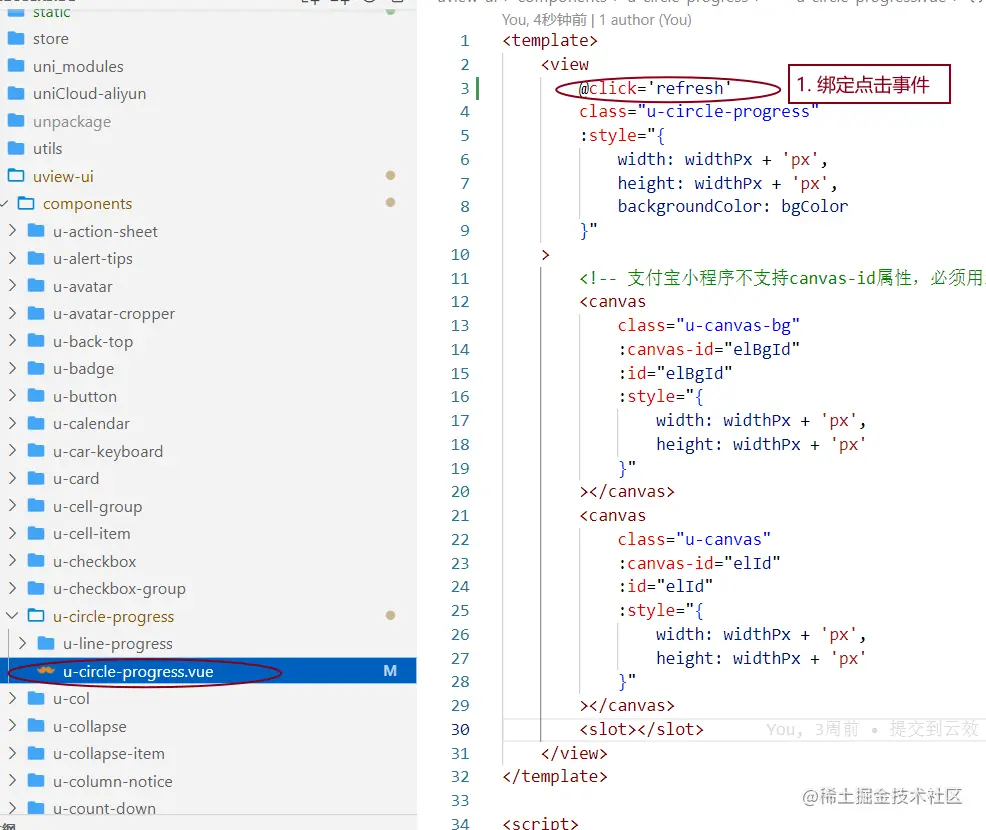Click the u-car-keyboard folder icon

[x=36, y=450]
